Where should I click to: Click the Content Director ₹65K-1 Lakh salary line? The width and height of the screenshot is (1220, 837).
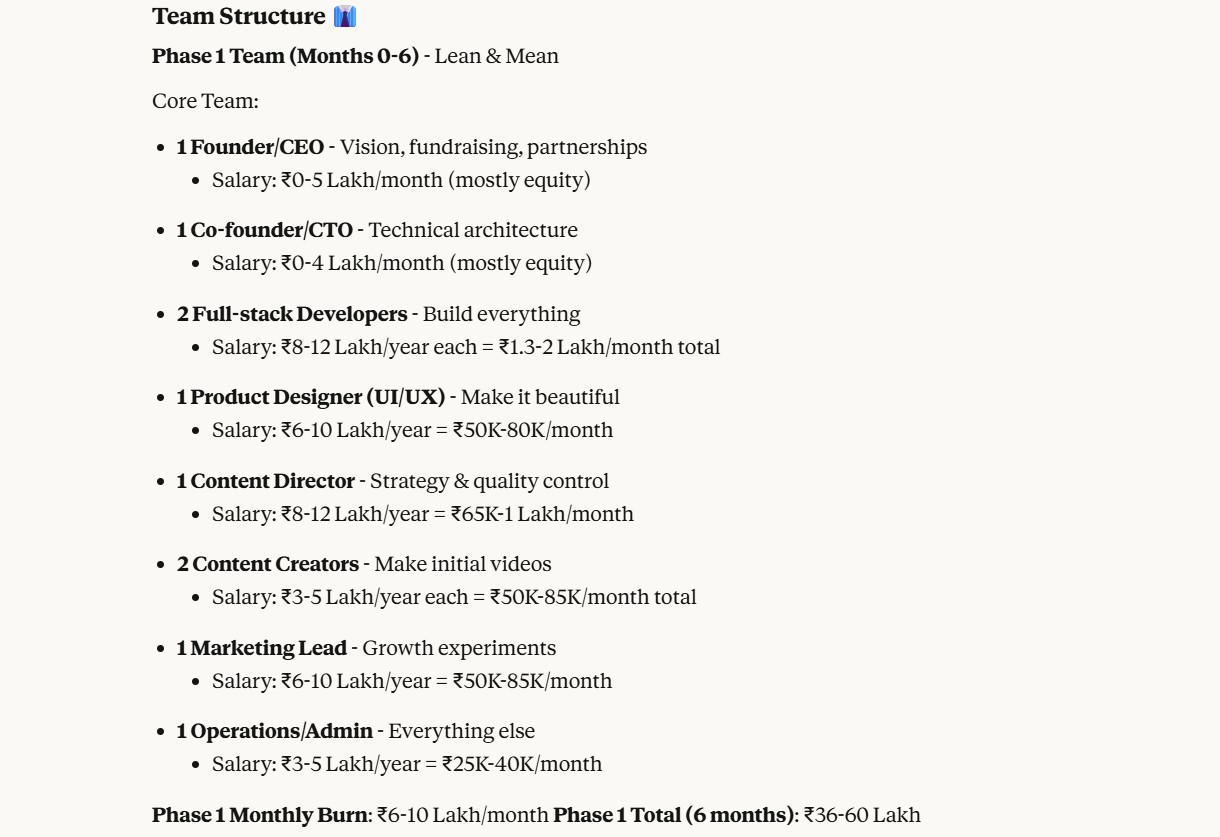pyautogui.click(x=422, y=514)
